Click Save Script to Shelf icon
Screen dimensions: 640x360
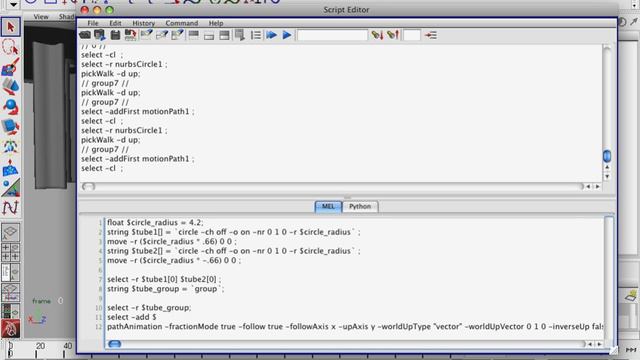click(131, 35)
